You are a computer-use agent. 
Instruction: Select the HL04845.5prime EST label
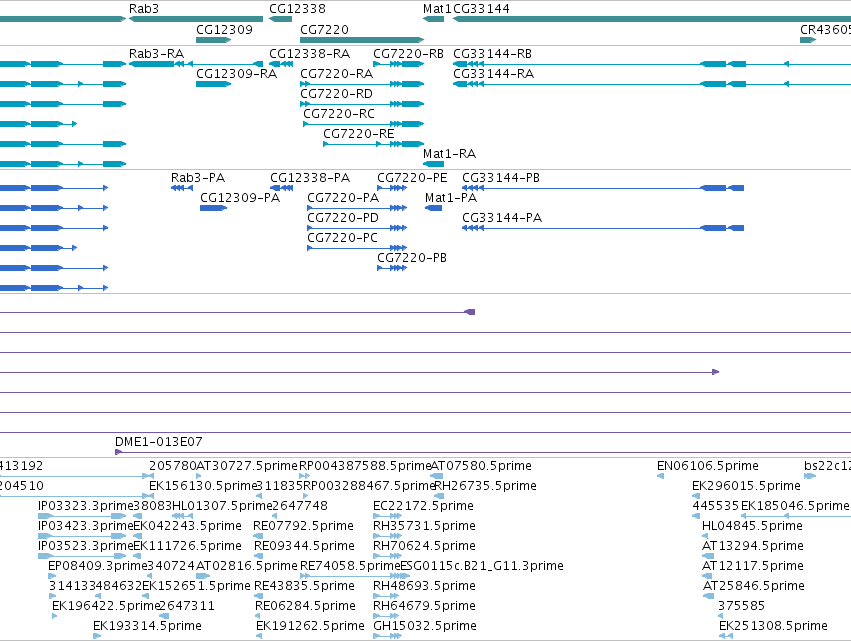coord(752,526)
